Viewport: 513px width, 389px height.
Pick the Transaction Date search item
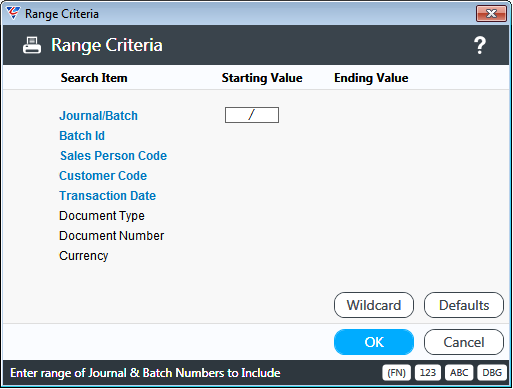(107, 196)
